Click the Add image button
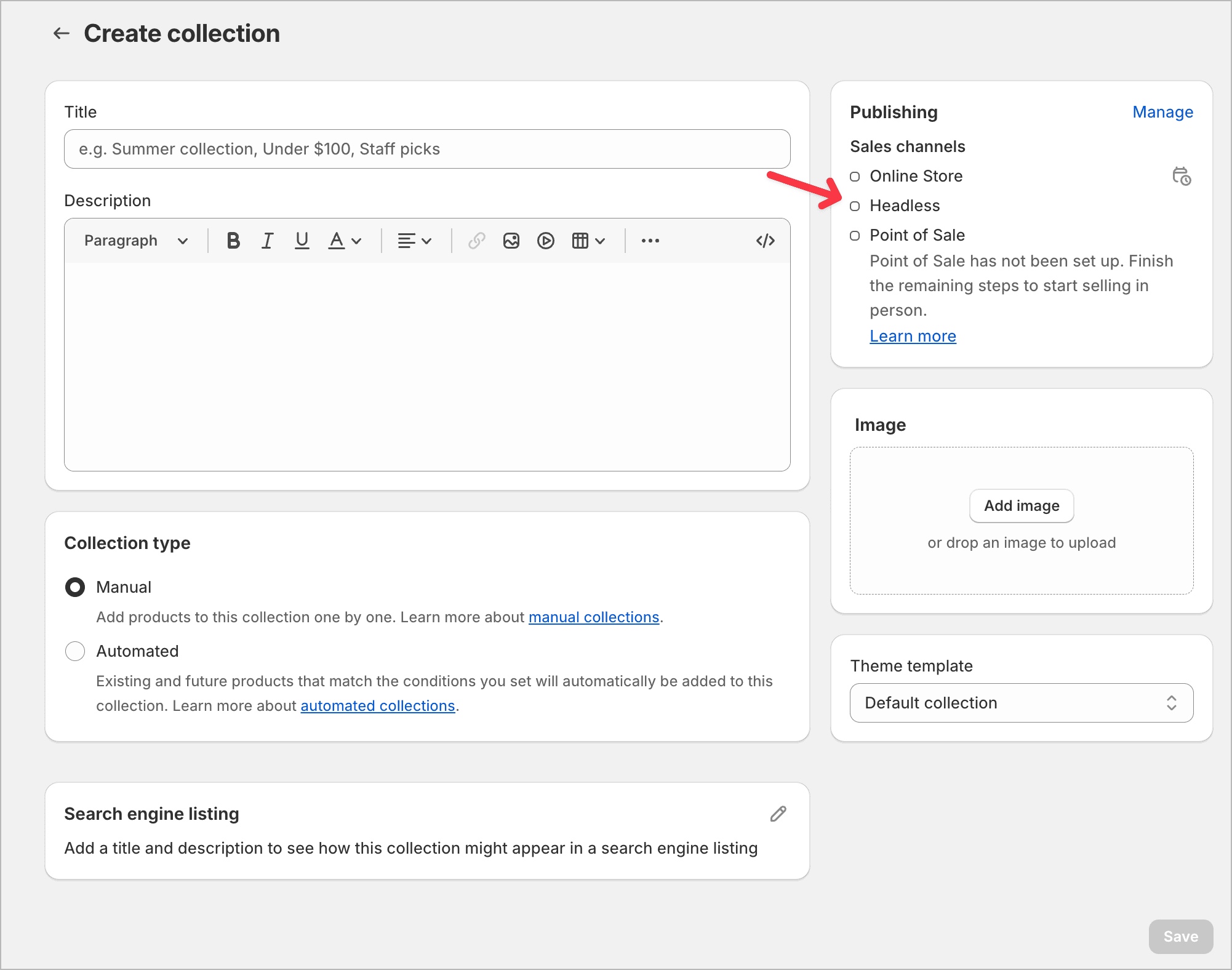Screen dimensions: 1232x970 point(1020,505)
